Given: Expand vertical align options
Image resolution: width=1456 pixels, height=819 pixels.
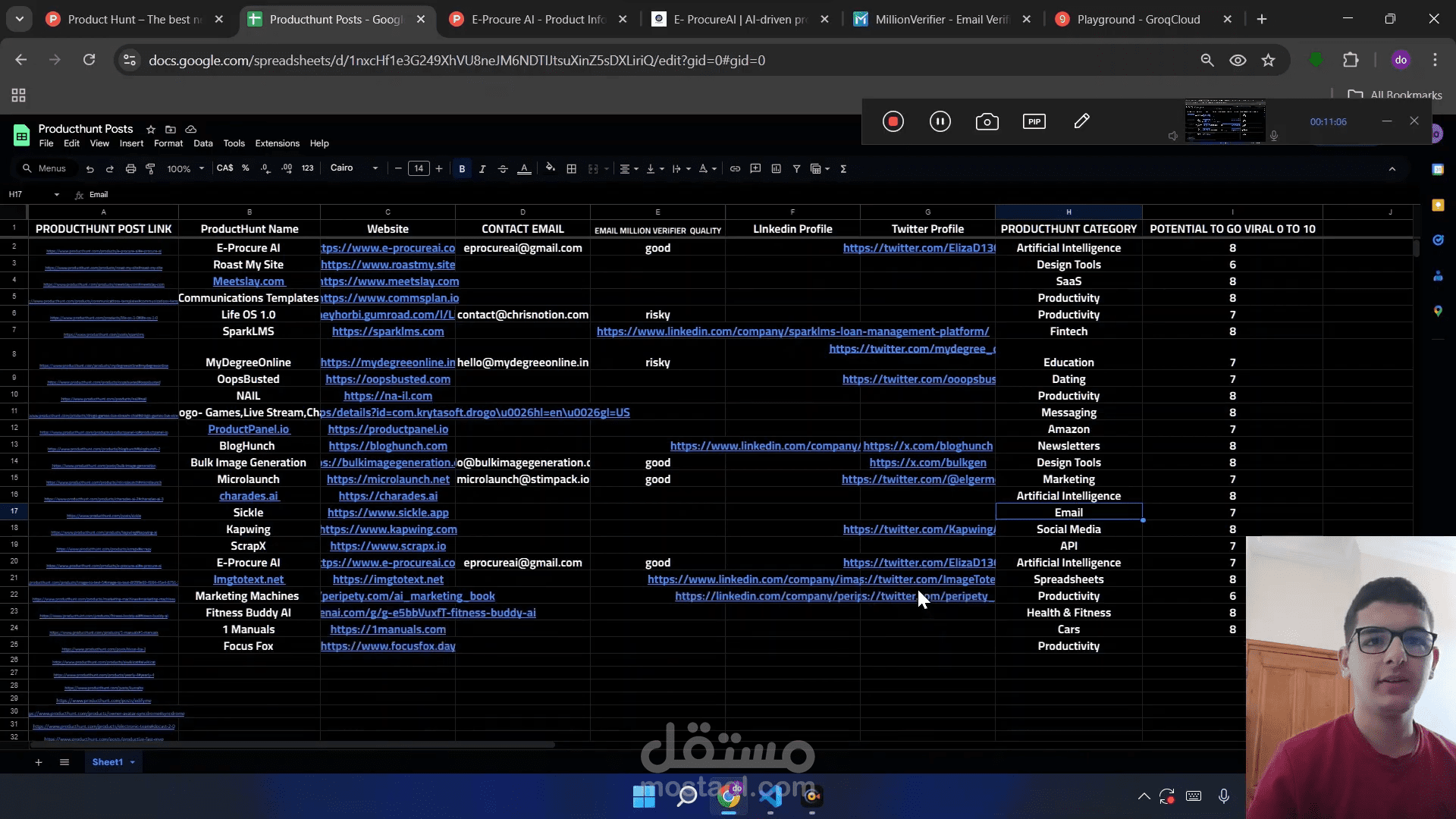Looking at the screenshot, I should click(x=654, y=168).
